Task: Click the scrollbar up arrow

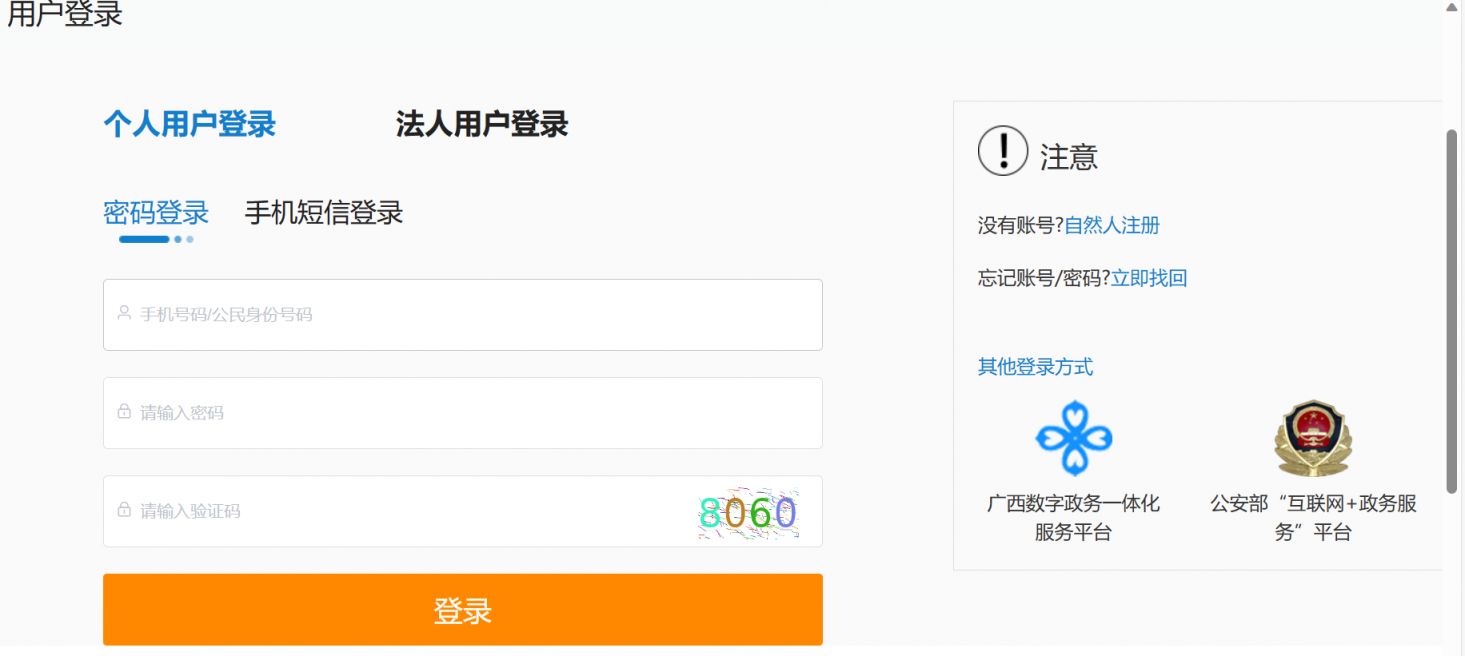Action: [1452, 8]
